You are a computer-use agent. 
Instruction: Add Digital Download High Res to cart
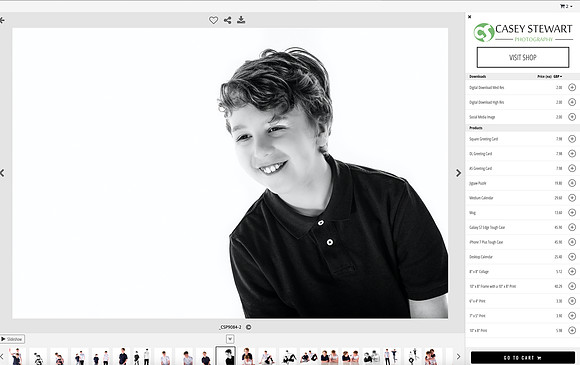click(572, 102)
